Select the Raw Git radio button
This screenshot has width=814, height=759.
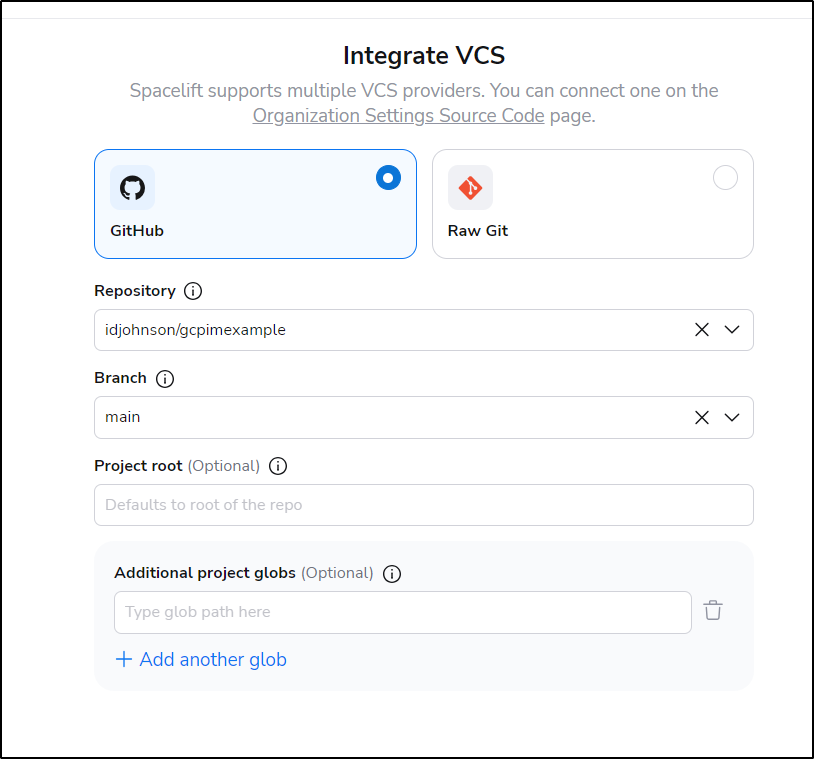[x=725, y=178]
